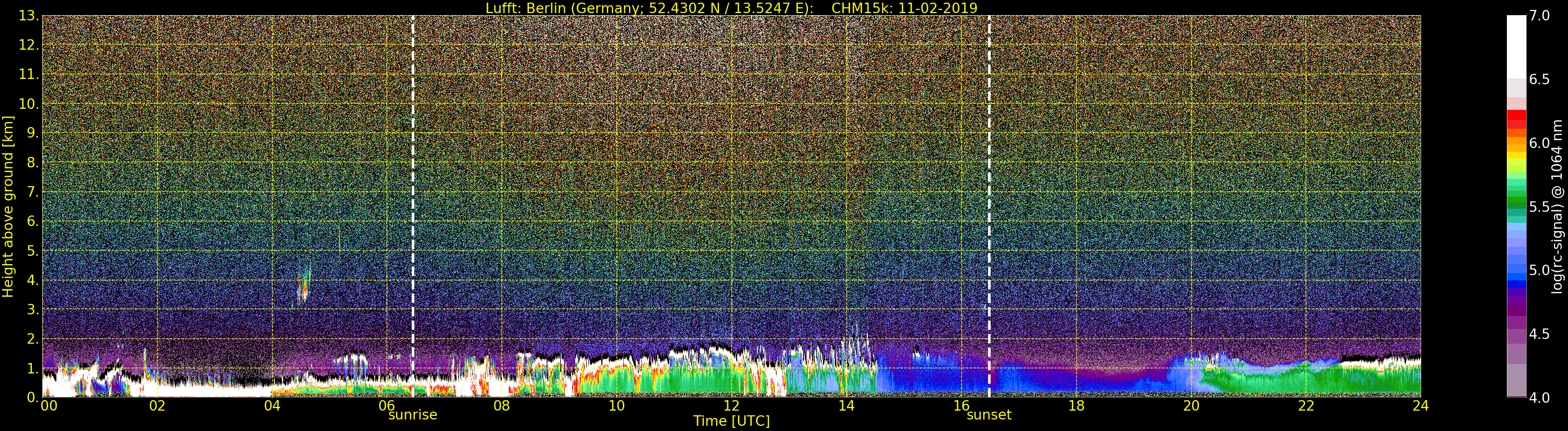
Task: Select the '18' tick on the time axis
Action: [x=1076, y=405]
